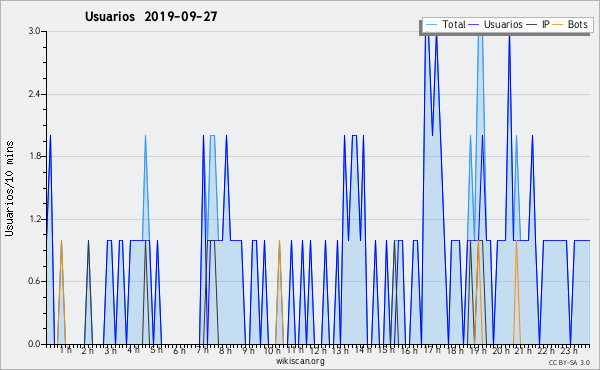This screenshot has height=370, width=600.
Task: Click the '19 h' x-axis label
Action: click(478, 351)
